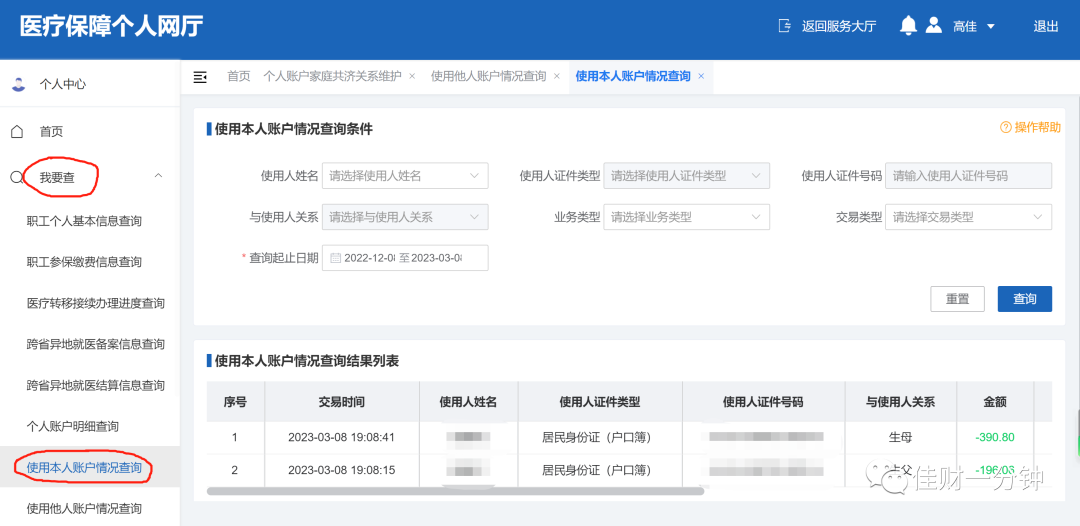Select the row timed 2023-03-08 19:08:41

(630, 437)
